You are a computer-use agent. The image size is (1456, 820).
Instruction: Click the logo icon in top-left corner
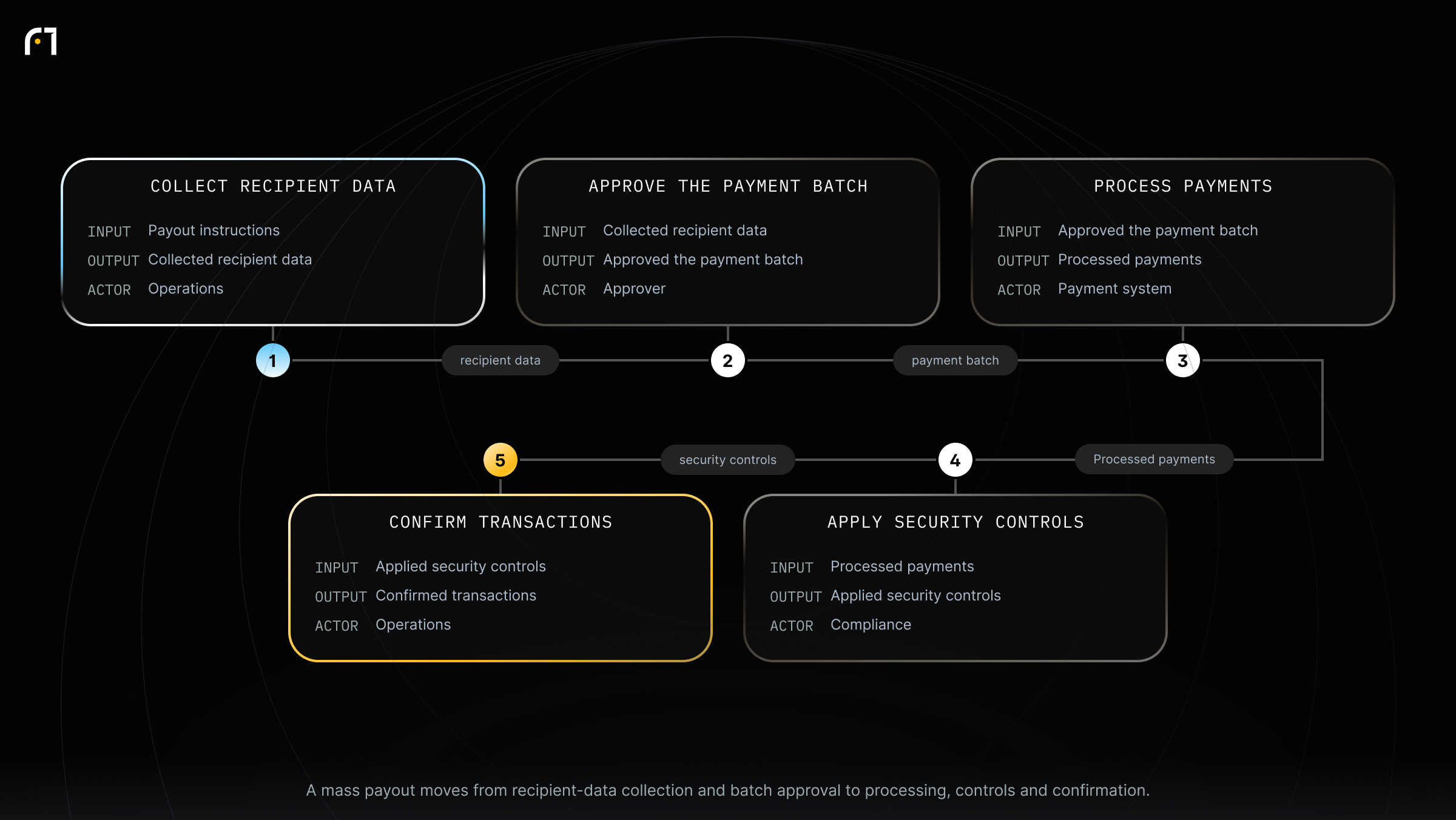point(41,41)
